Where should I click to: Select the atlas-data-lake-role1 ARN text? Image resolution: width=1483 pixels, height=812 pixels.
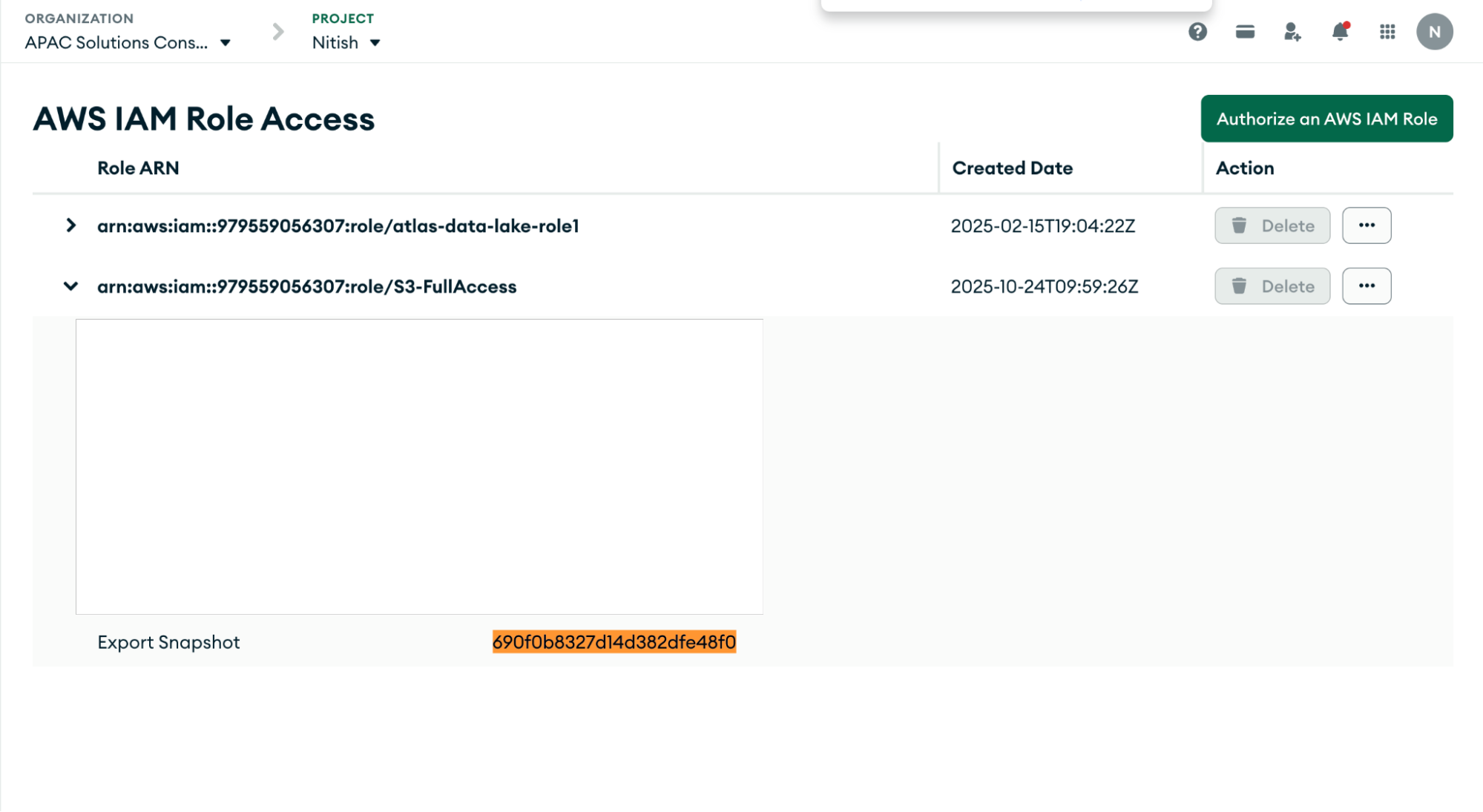click(338, 226)
